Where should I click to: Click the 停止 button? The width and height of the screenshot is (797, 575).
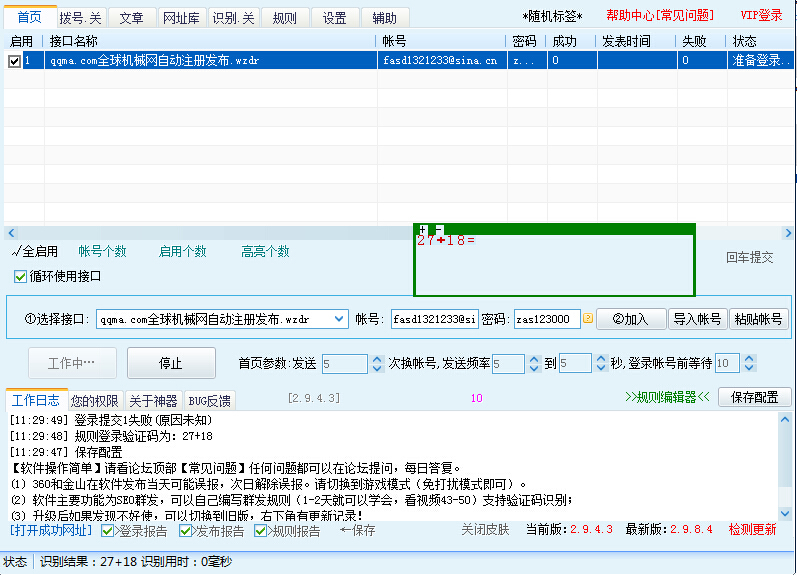pyautogui.click(x=171, y=363)
